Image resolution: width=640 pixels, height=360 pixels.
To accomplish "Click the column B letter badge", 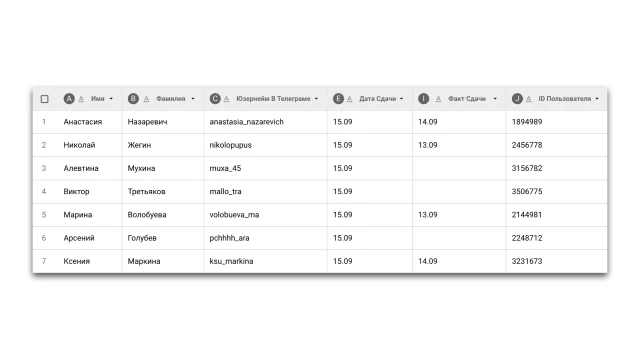I will point(133,99).
